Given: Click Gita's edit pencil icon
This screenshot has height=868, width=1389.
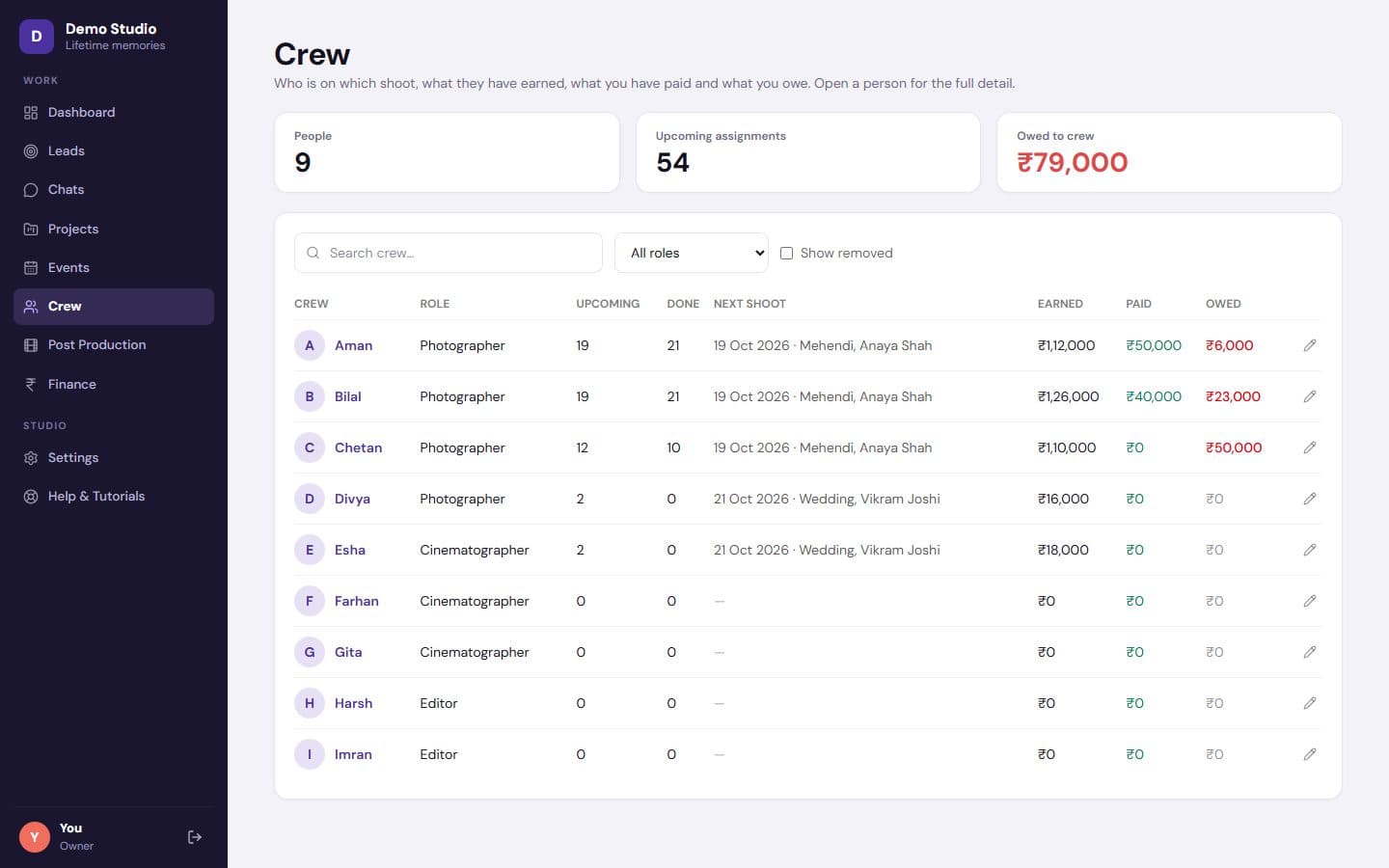Looking at the screenshot, I should point(1309,652).
